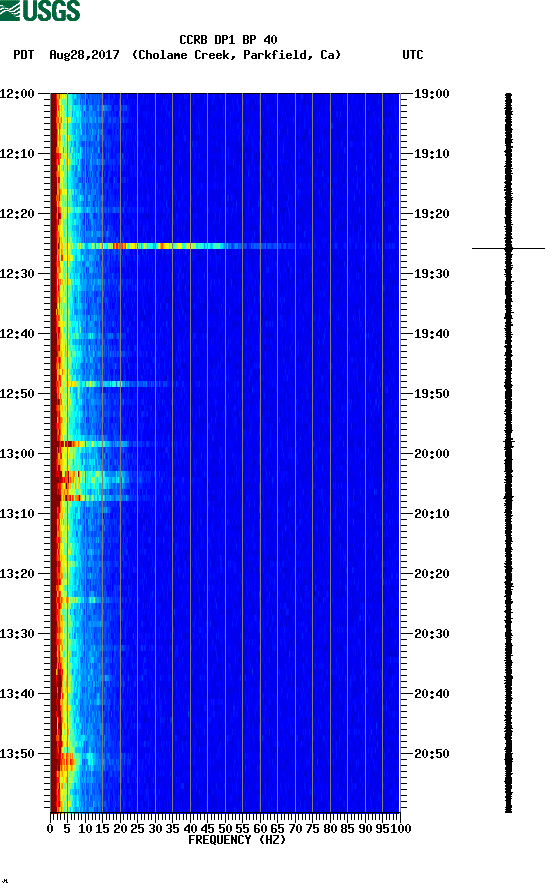Click the '20:00' UTC time label
The height and width of the screenshot is (892, 552).
pos(431,453)
